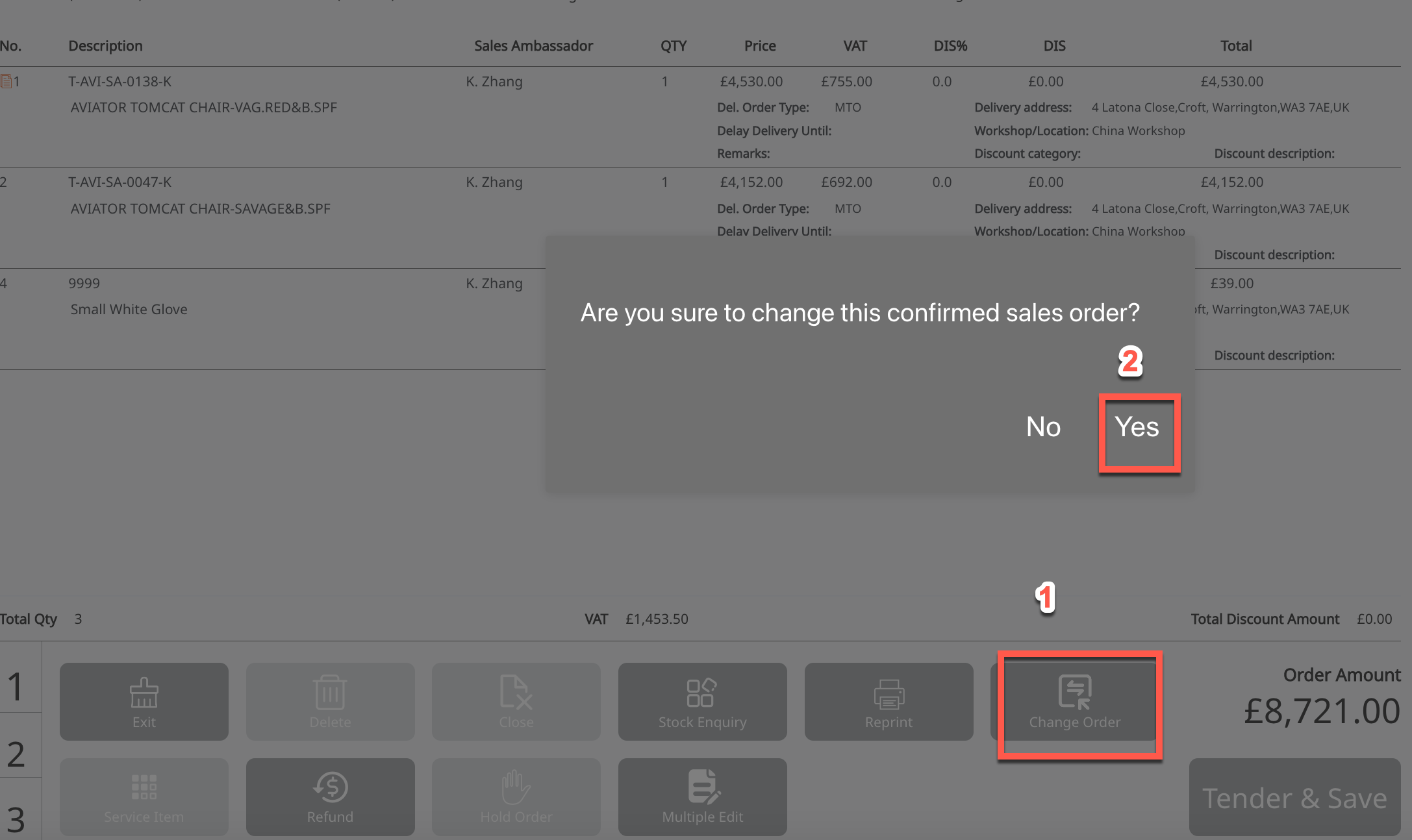Image resolution: width=1412 pixels, height=840 pixels.
Task: Open Stock Enquiry
Action: click(x=702, y=701)
